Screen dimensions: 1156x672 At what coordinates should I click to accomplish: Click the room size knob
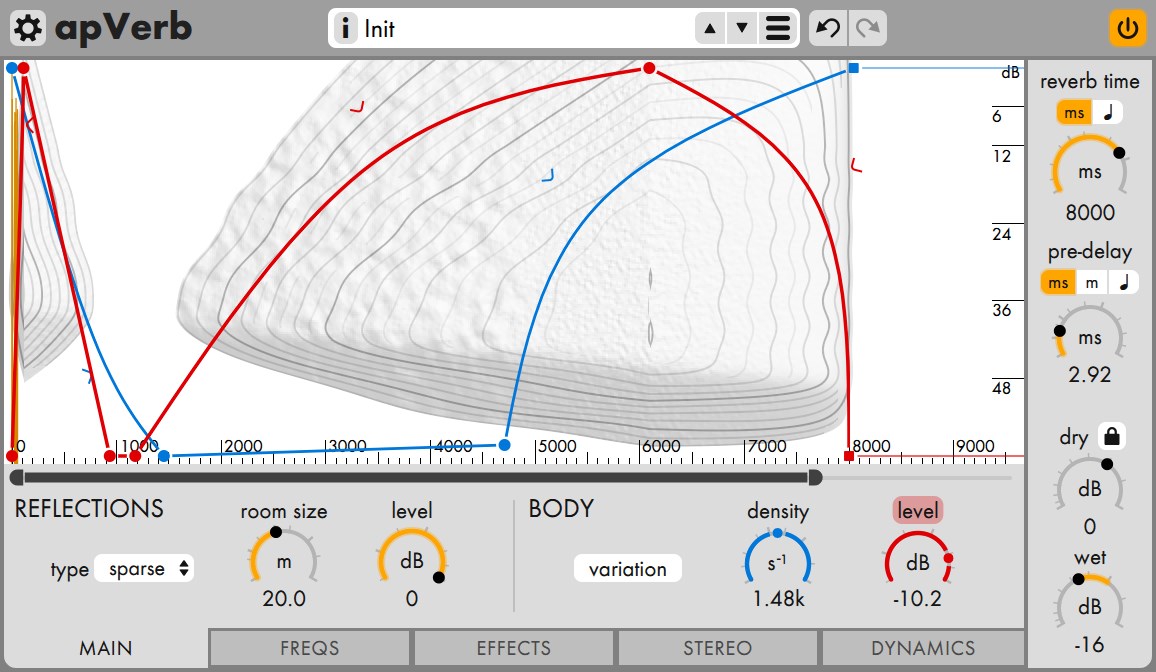tap(284, 562)
